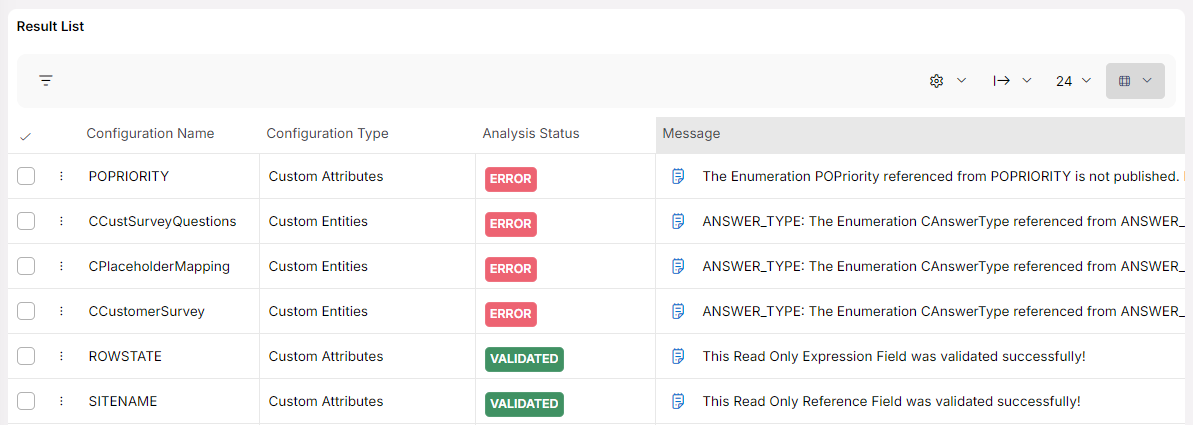The image size is (1193, 425).
Task: Check the CCustSurveyQuestions row checkbox
Action: tap(26, 221)
